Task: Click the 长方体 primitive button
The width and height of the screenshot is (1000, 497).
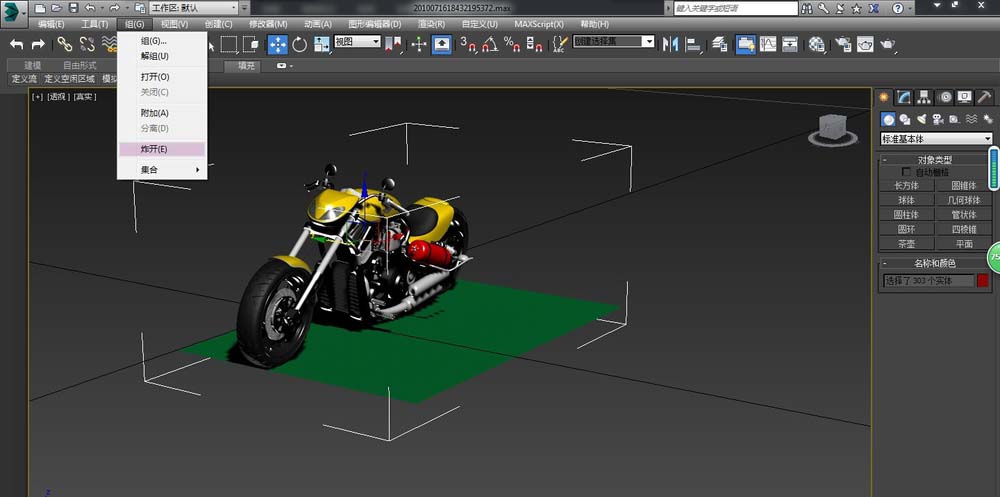Action: pyautogui.click(x=905, y=185)
